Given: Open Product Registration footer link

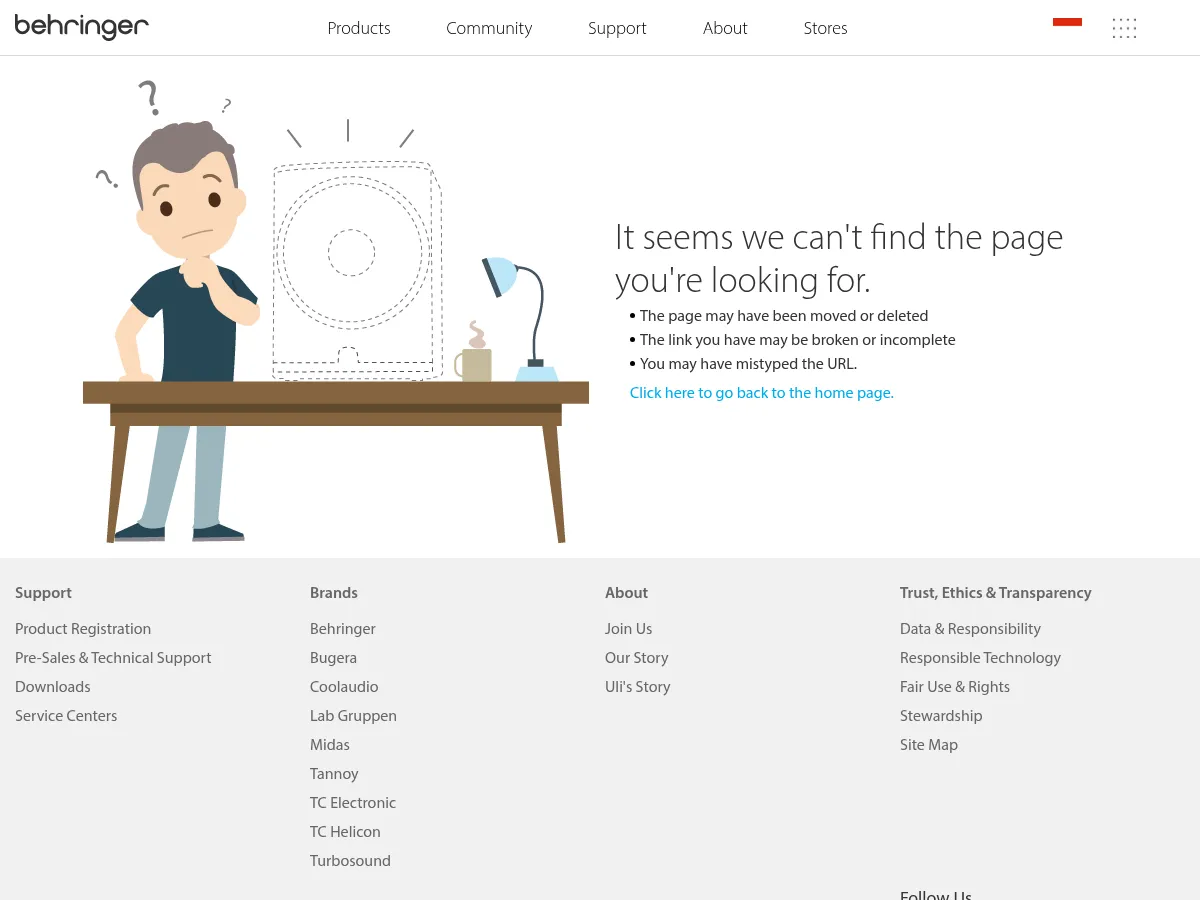Looking at the screenshot, I should (83, 629).
